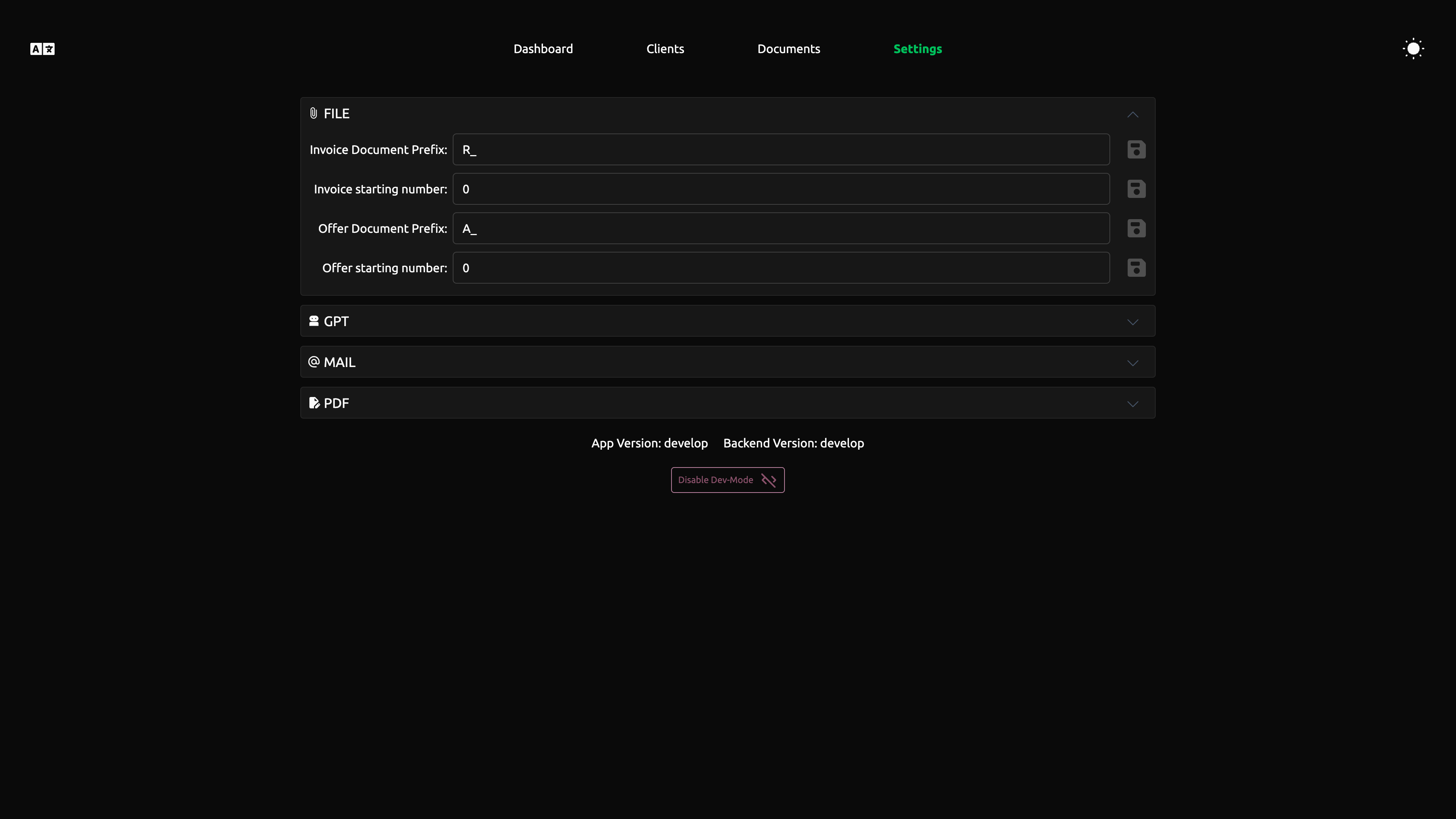Collapse the FILE section chevron
1456x819 pixels.
1133,115
